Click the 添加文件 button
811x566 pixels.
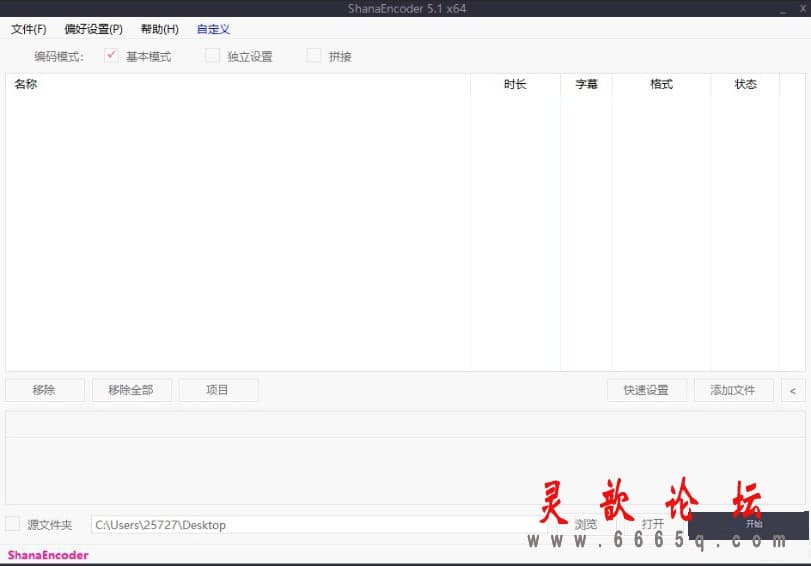click(733, 390)
